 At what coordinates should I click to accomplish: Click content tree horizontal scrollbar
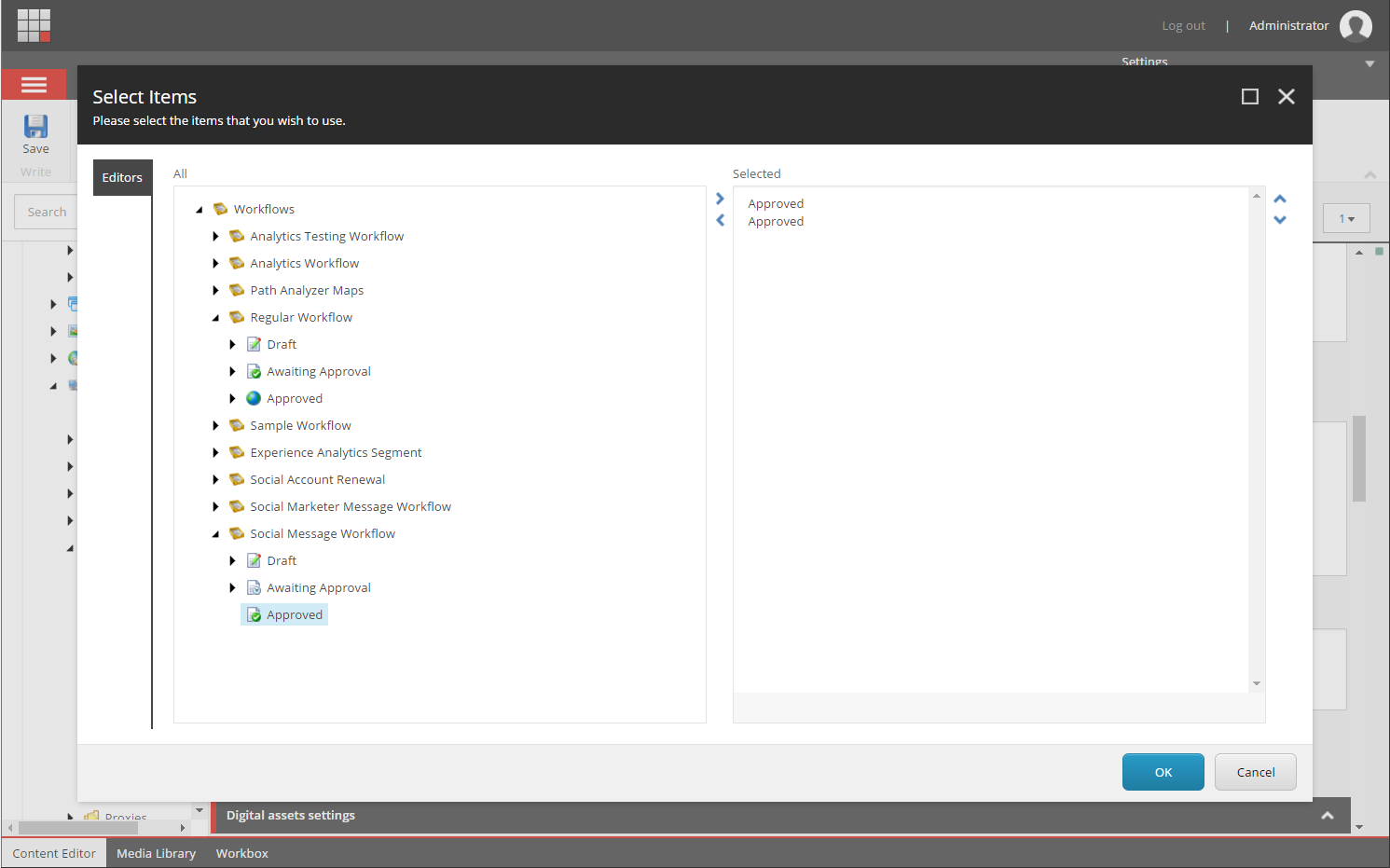tap(78, 827)
